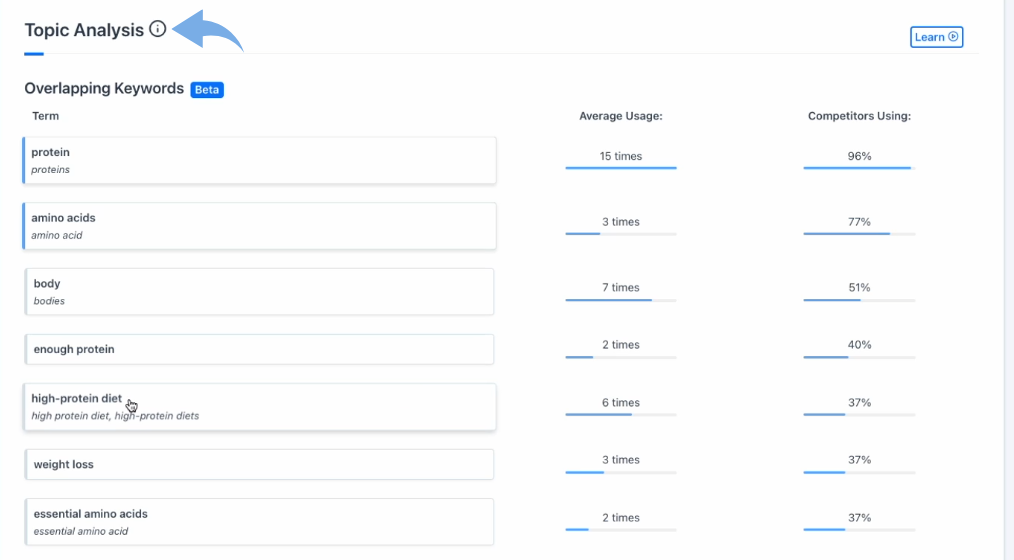Click the Average Usage column header
This screenshot has width=1014, height=560.
[x=620, y=116]
